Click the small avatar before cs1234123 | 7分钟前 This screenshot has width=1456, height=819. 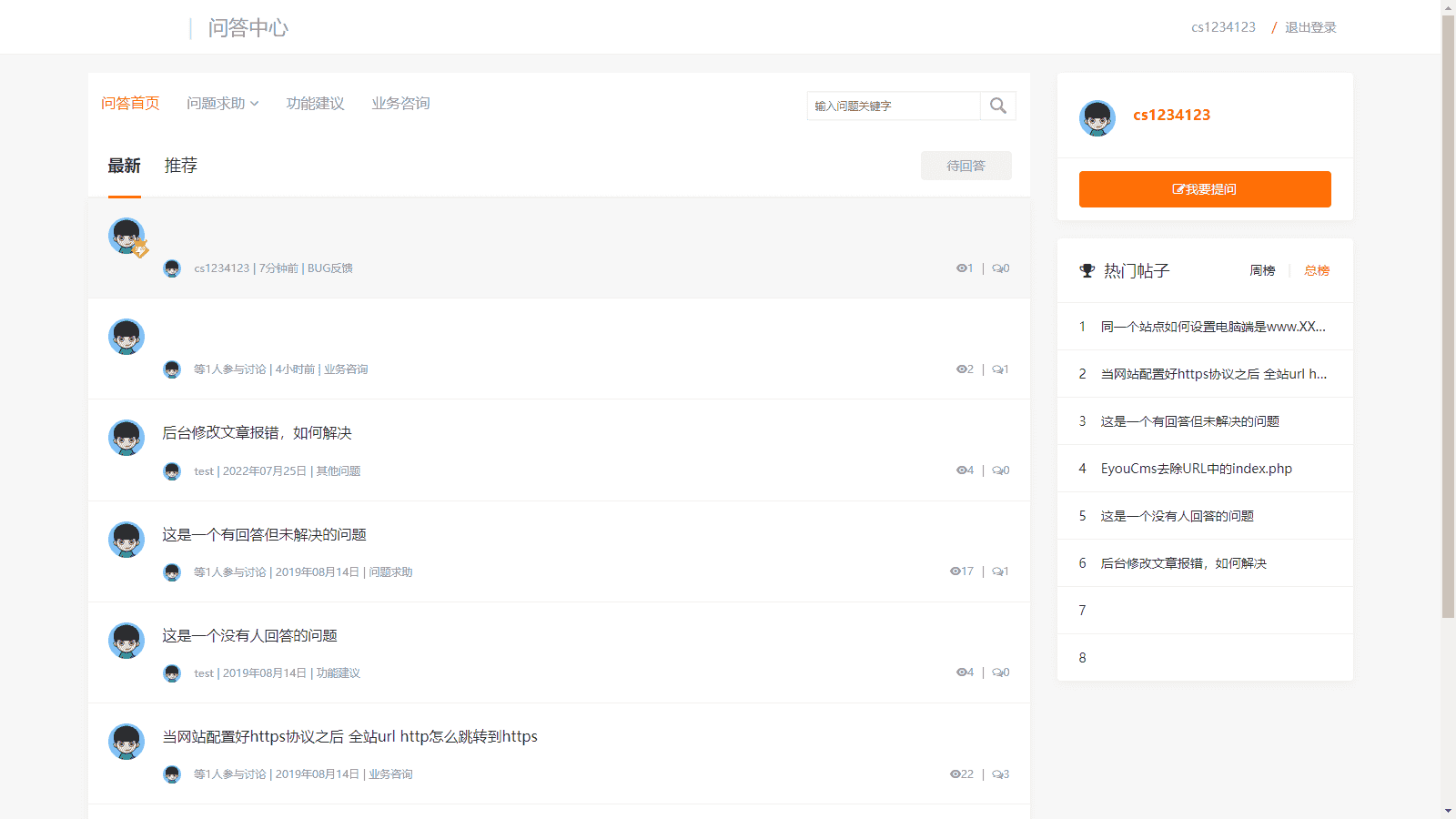172,268
